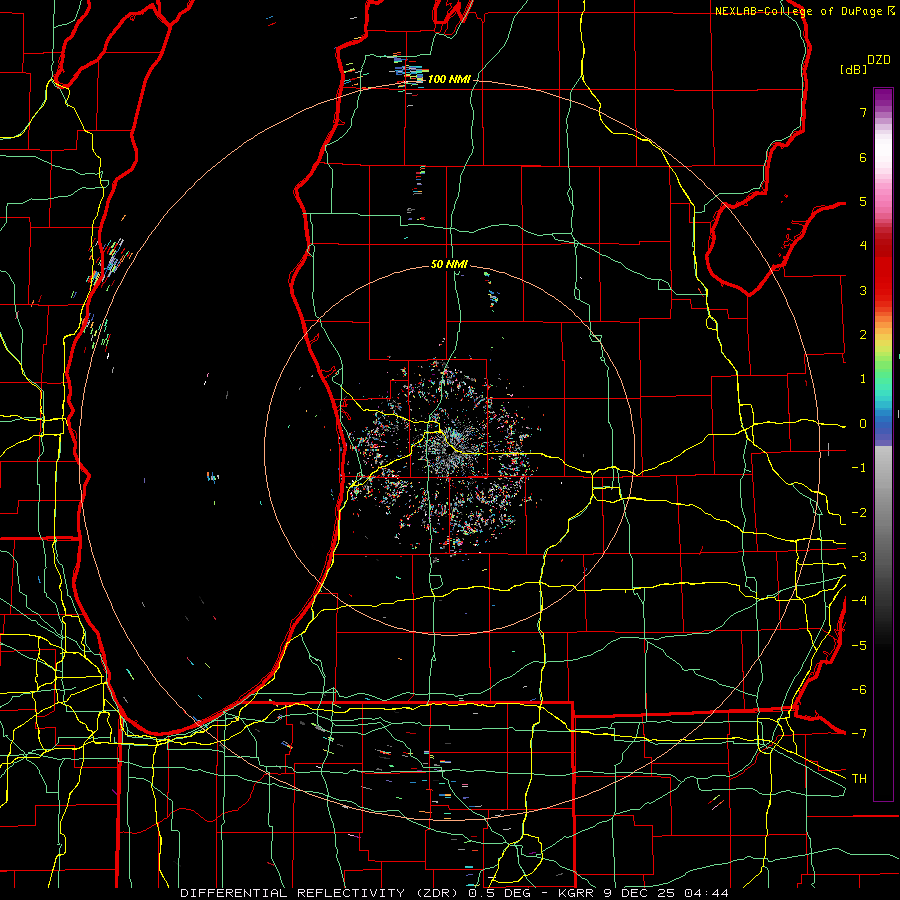Click the NEXLAB-College of DuPage credit text
Viewport: 900px width, 900px height.
[x=805, y=11]
